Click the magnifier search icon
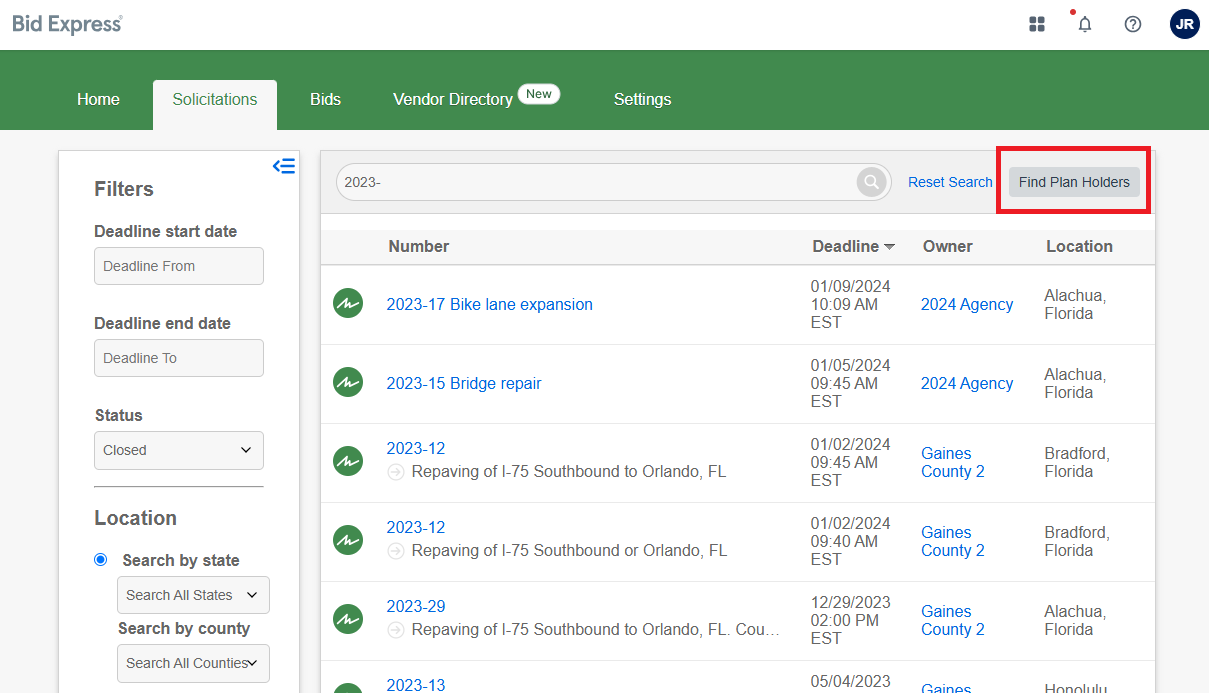The width and height of the screenshot is (1209, 693). click(x=871, y=182)
